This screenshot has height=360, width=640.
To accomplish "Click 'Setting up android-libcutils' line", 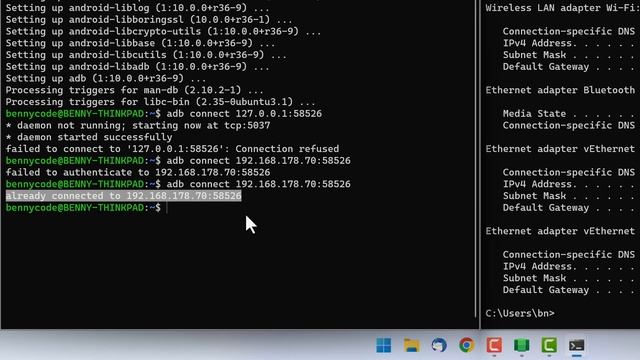I will click(x=146, y=55).
